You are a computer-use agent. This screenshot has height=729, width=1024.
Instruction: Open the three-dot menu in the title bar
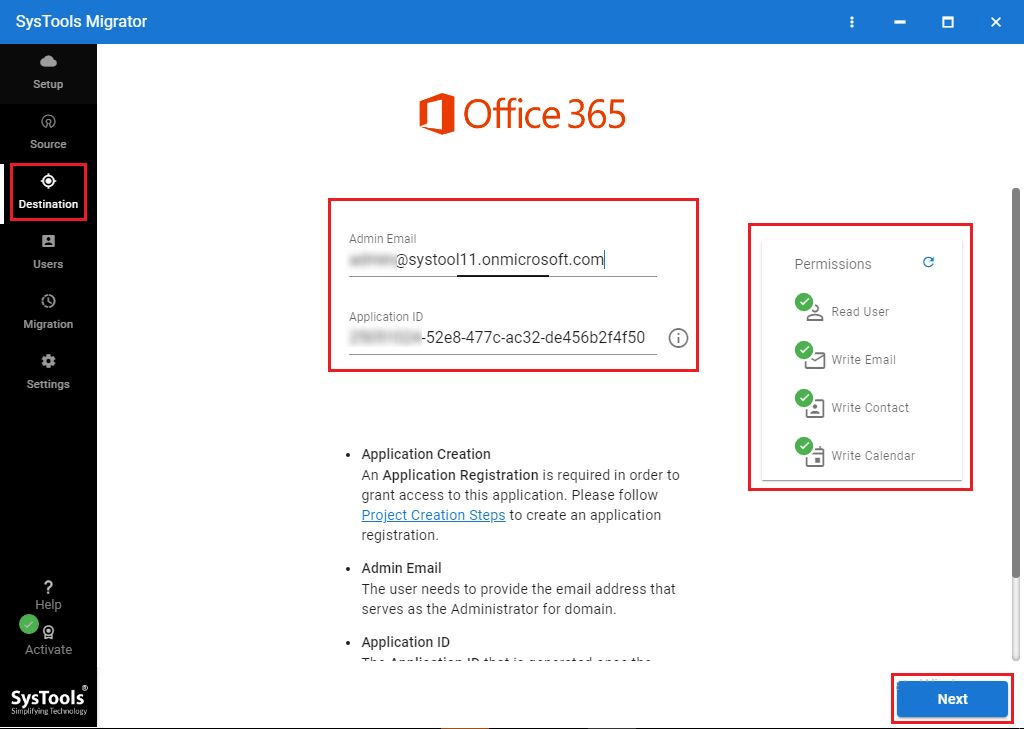click(x=851, y=21)
